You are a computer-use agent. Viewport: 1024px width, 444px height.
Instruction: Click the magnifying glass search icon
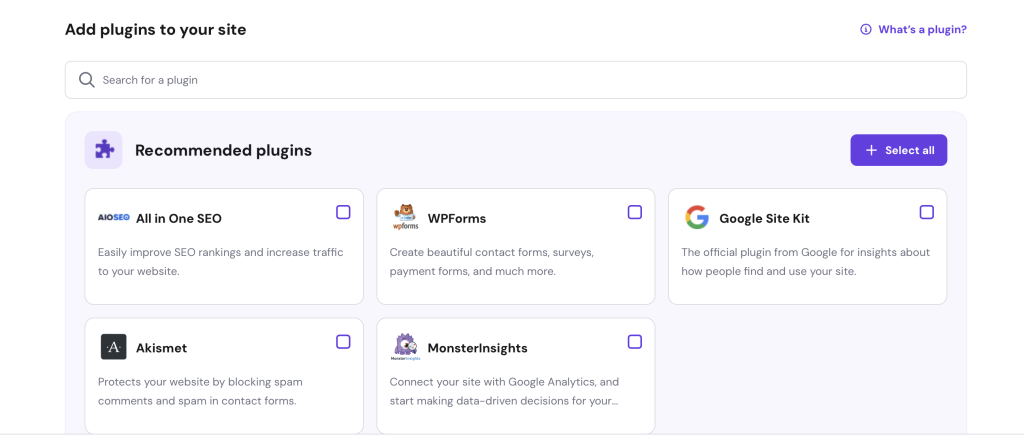pos(87,80)
